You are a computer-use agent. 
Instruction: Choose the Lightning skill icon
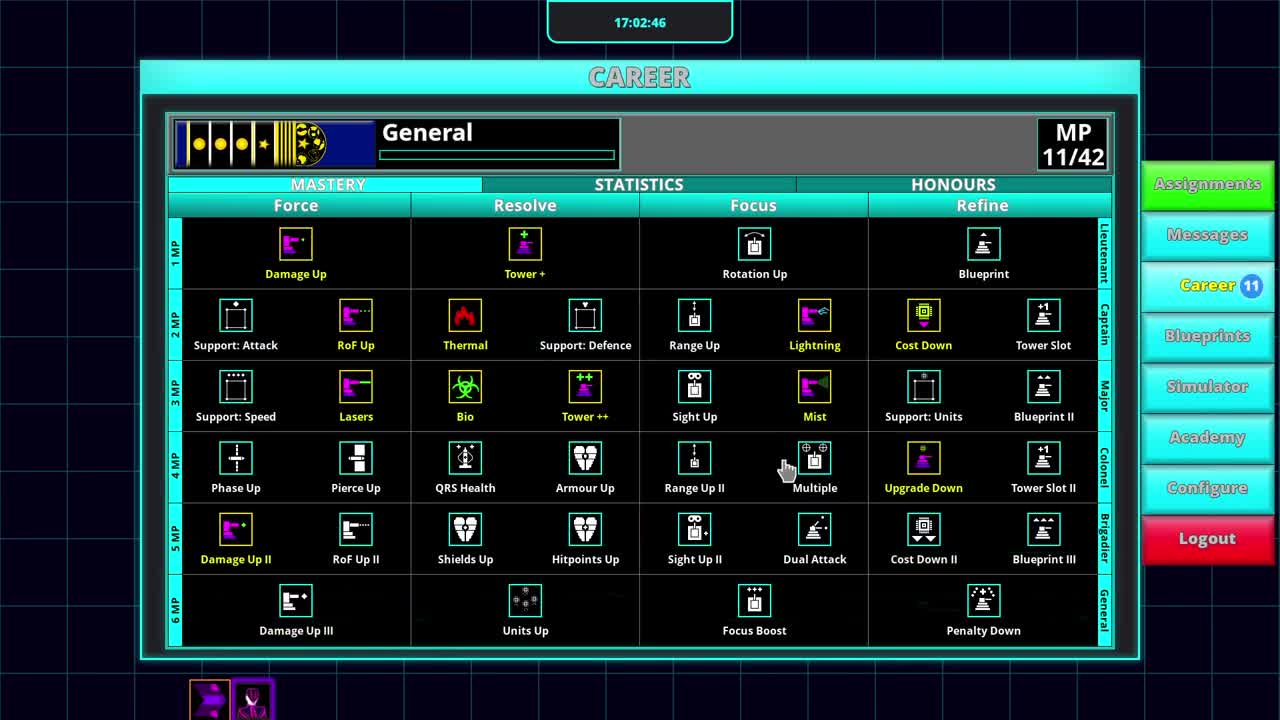click(814, 316)
